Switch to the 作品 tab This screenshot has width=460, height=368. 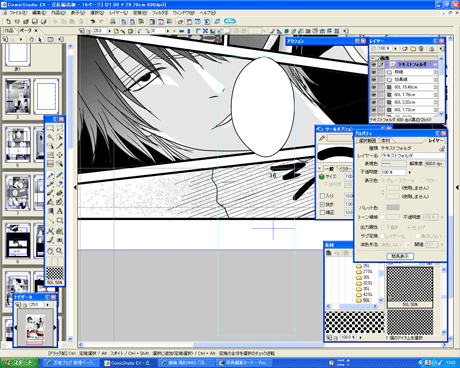(9, 30)
